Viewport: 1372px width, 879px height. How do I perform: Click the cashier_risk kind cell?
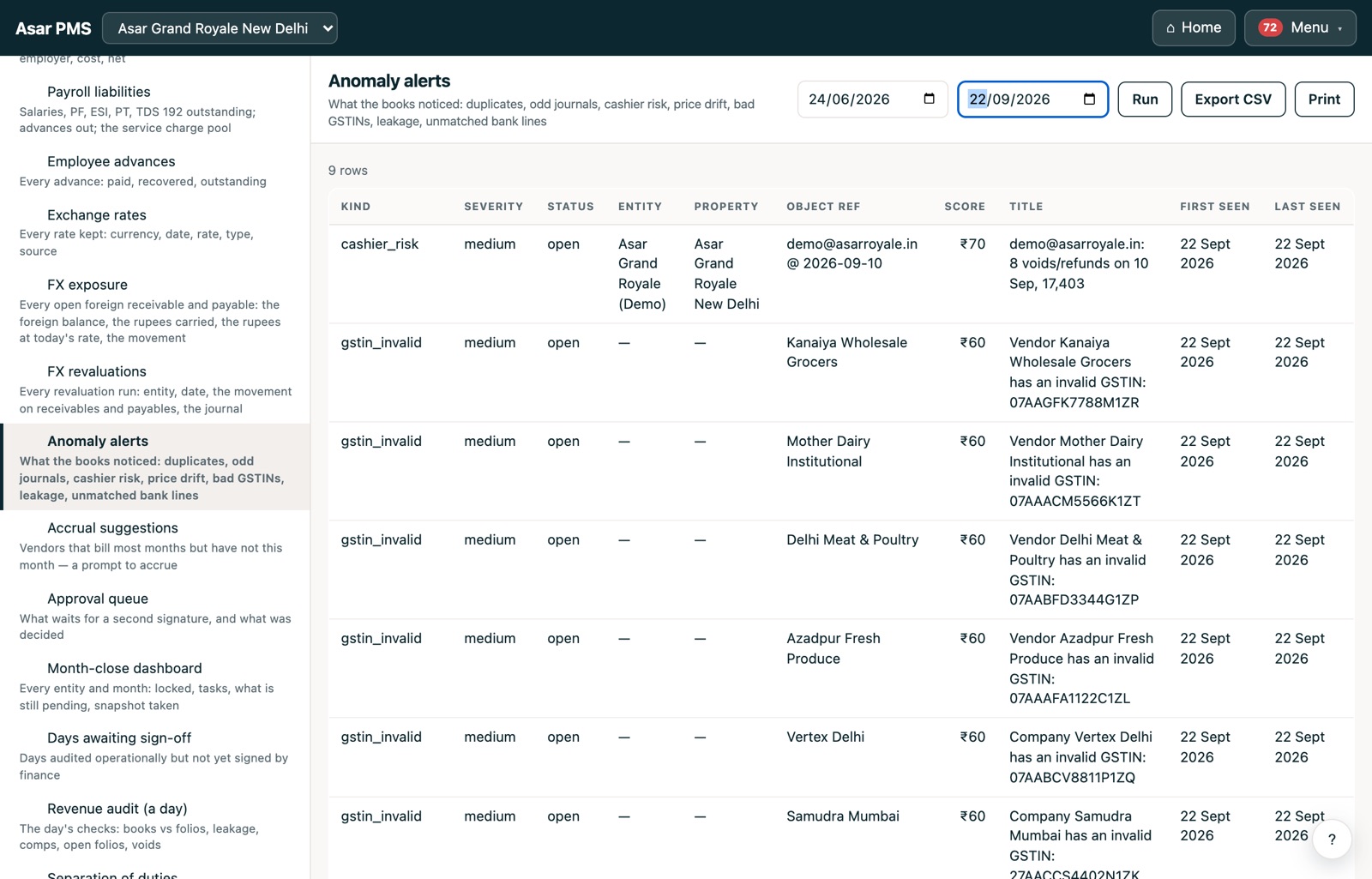pos(380,244)
